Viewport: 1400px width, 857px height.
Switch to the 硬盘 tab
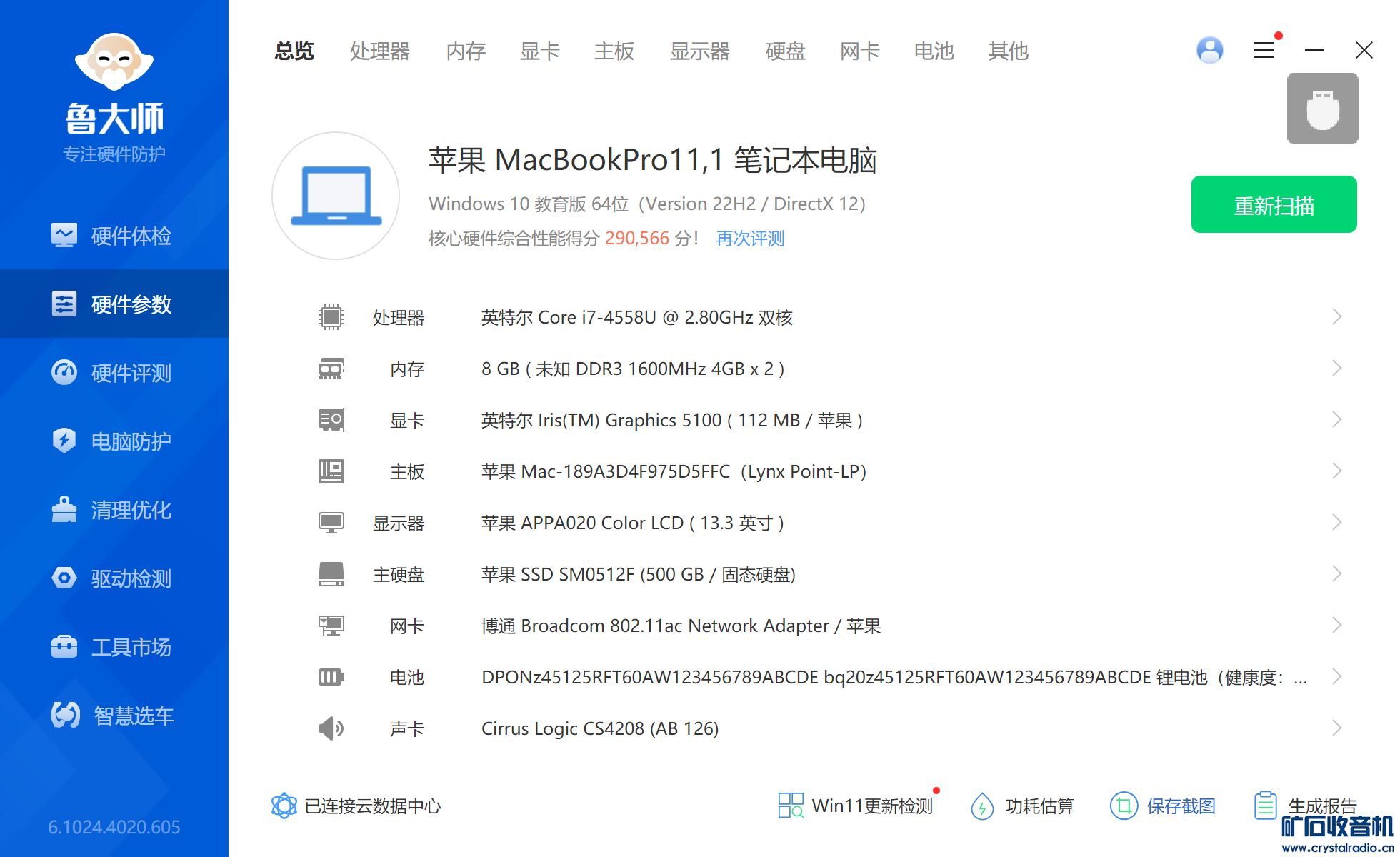pyautogui.click(x=785, y=51)
